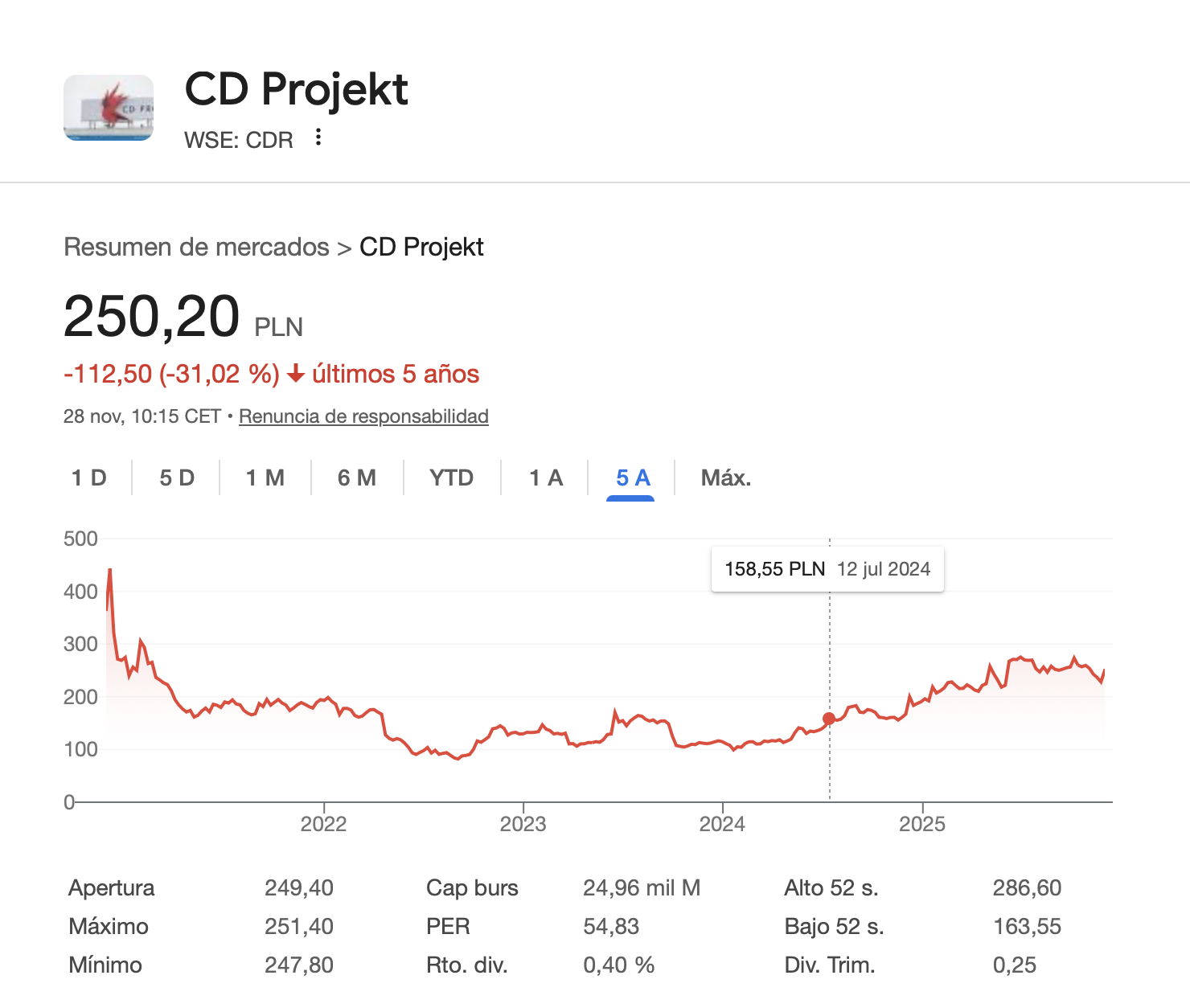This screenshot has height=1008, width=1190.
Task: Switch chart to the 6 M range
Action: (x=357, y=478)
